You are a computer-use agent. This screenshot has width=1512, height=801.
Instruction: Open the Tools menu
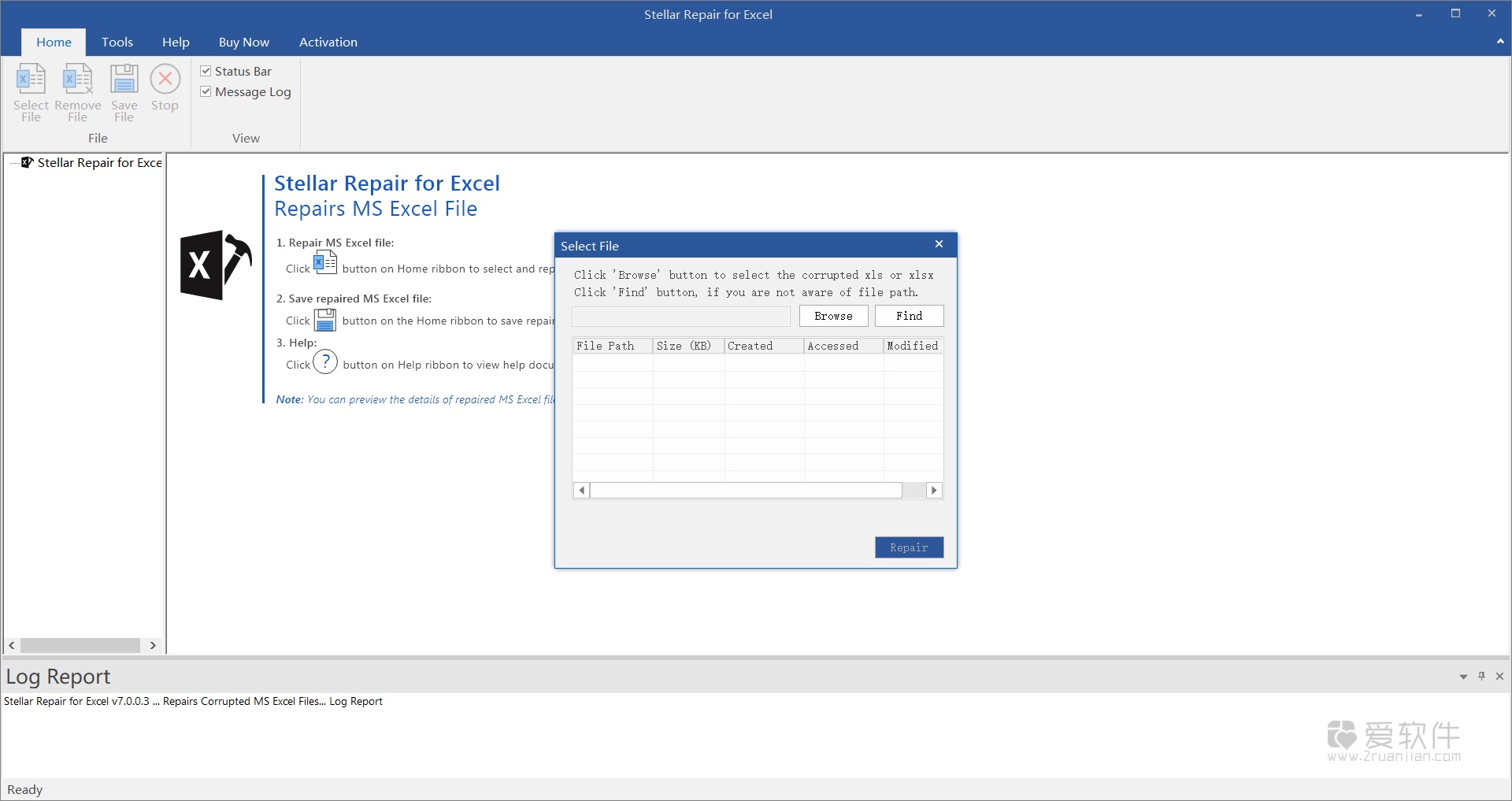coord(117,42)
